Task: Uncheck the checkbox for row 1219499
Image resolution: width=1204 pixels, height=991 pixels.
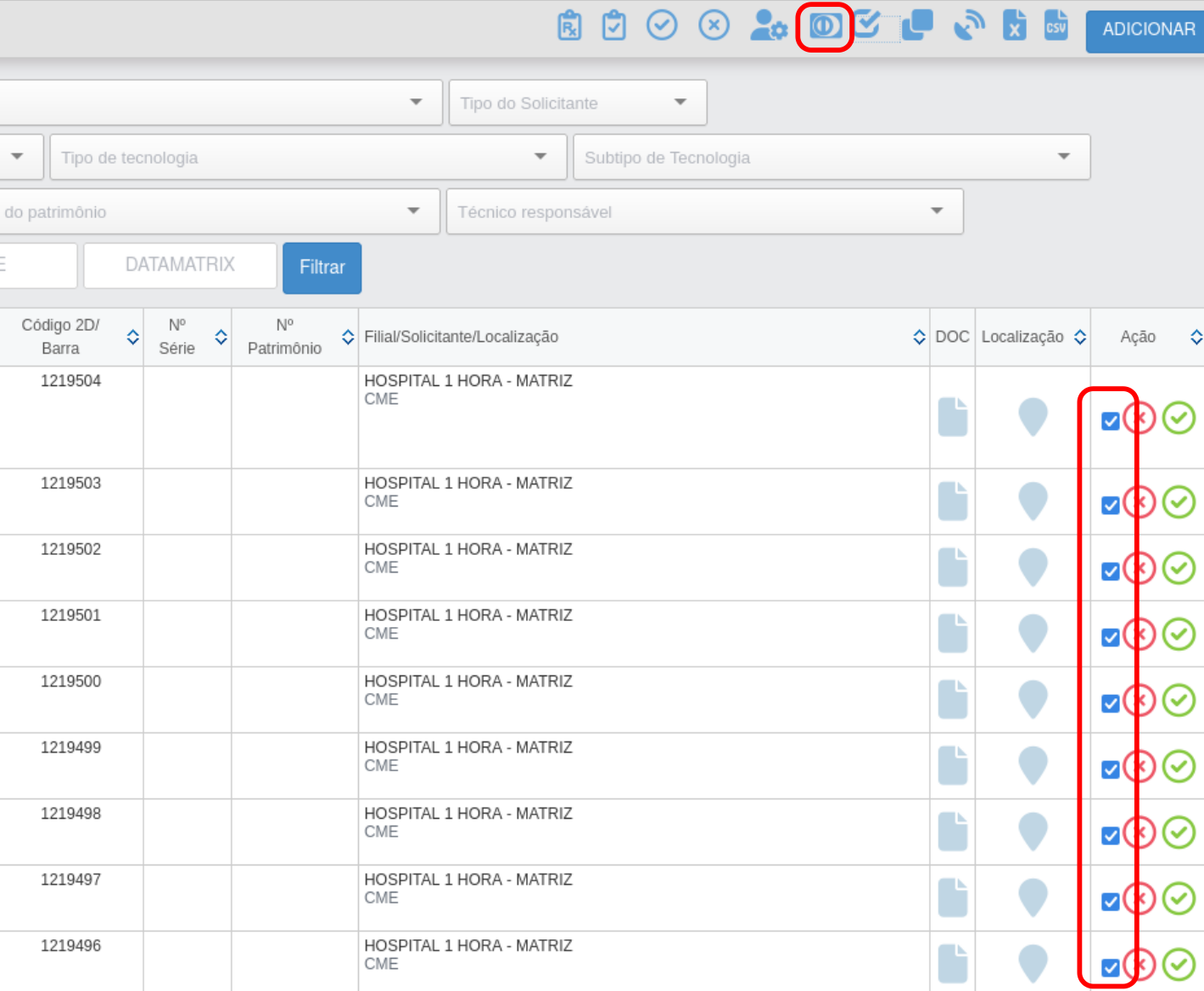Action: point(1111,770)
